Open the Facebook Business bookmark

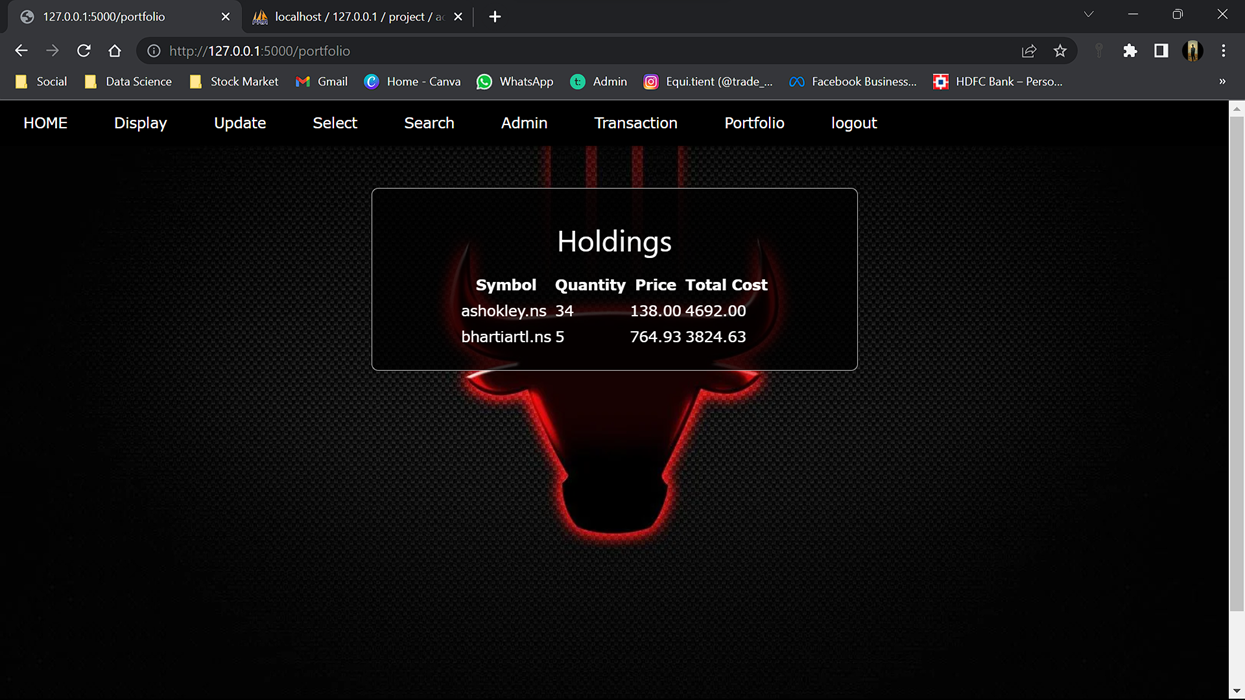click(852, 81)
